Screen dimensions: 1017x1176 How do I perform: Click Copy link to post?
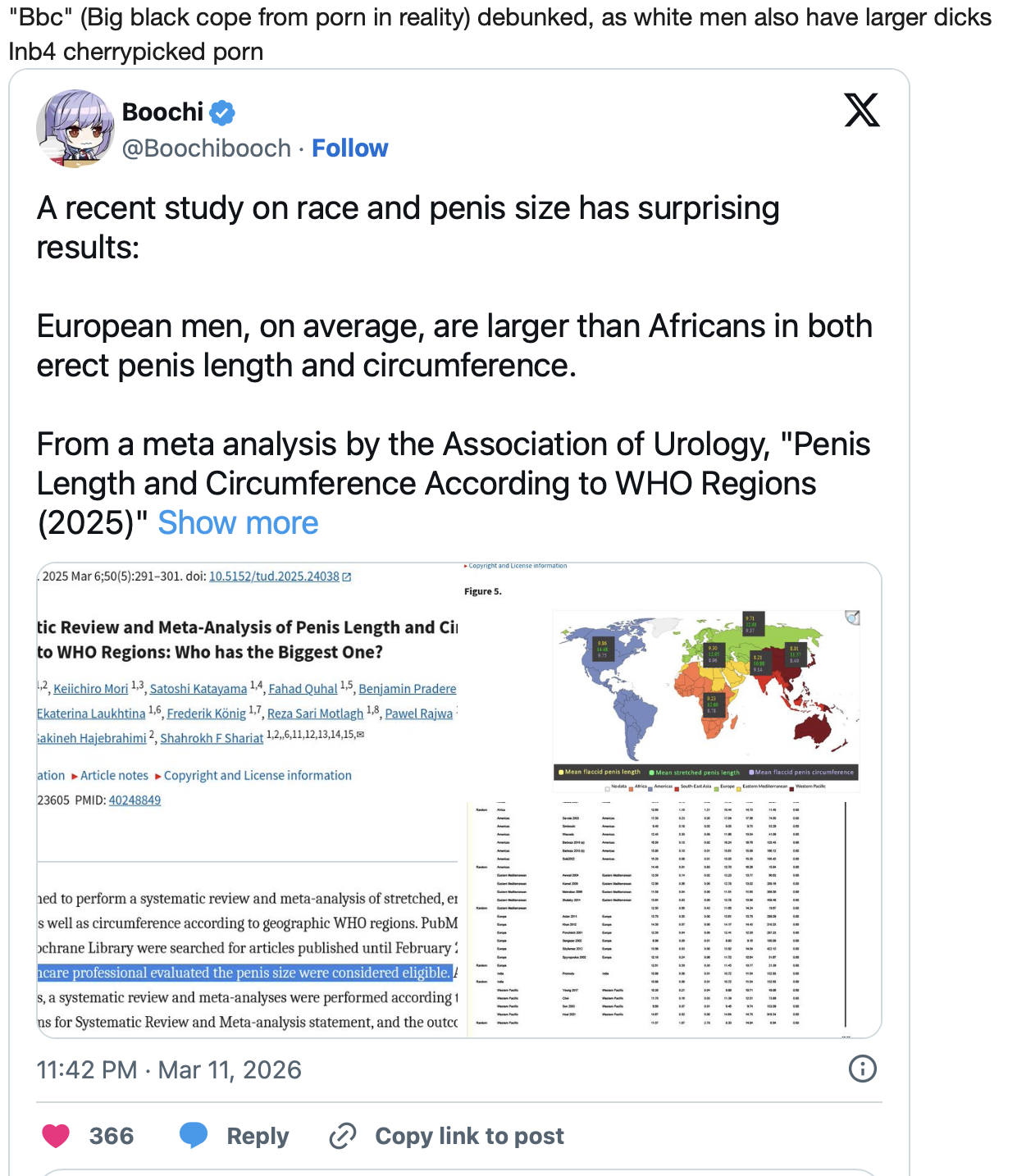click(x=469, y=1136)
